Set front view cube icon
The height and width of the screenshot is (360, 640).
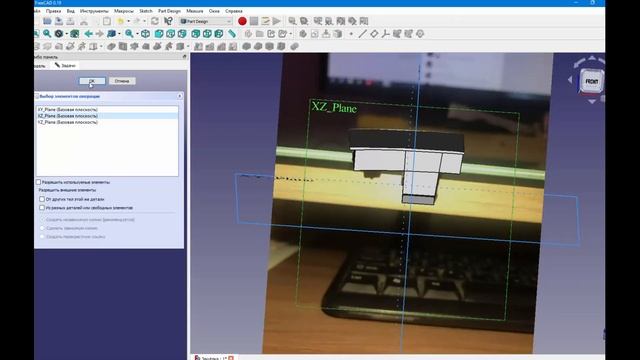point(159,34)
